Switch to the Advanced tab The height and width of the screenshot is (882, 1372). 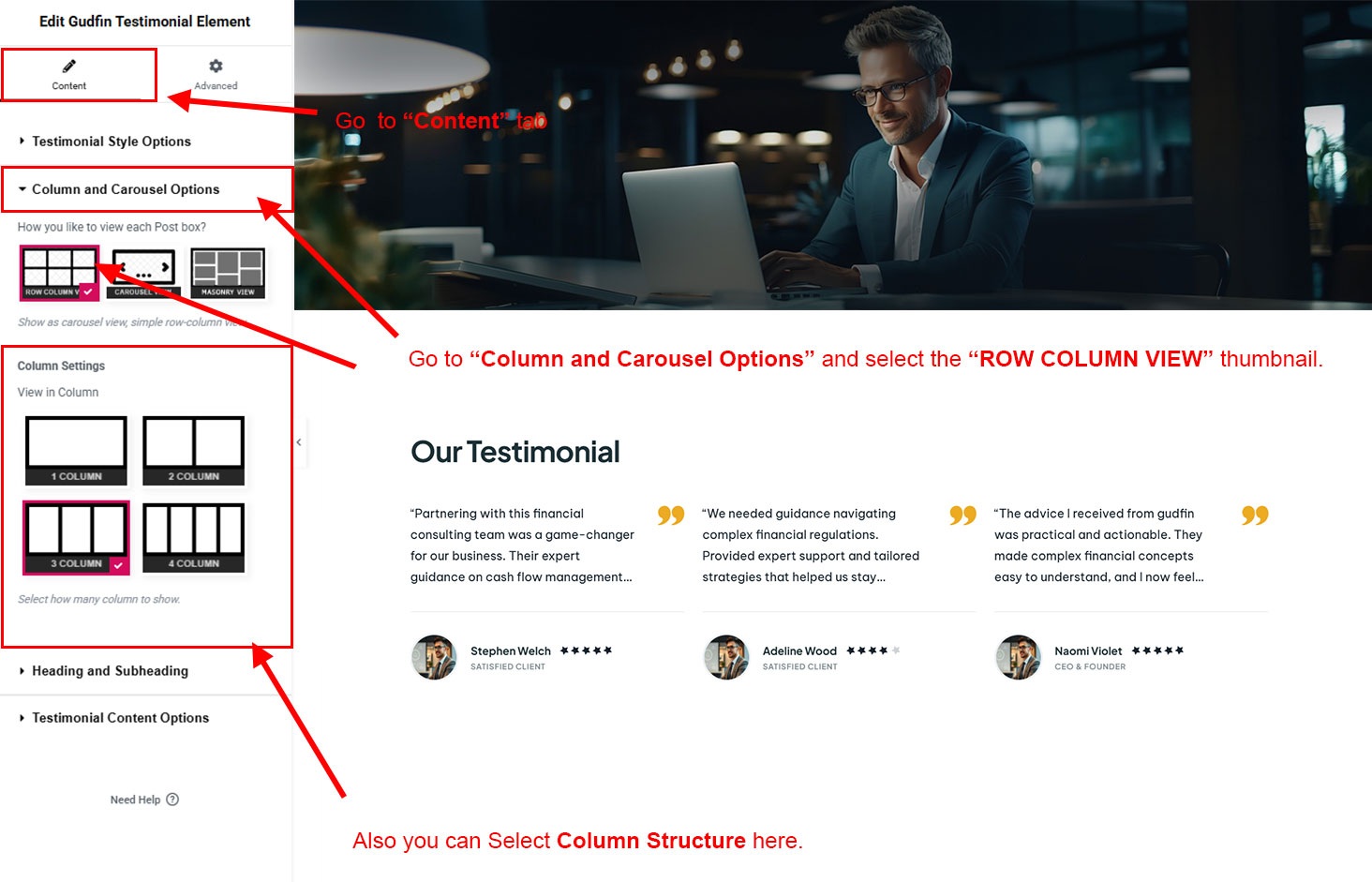pyautogui.click(x=216, y=74)
